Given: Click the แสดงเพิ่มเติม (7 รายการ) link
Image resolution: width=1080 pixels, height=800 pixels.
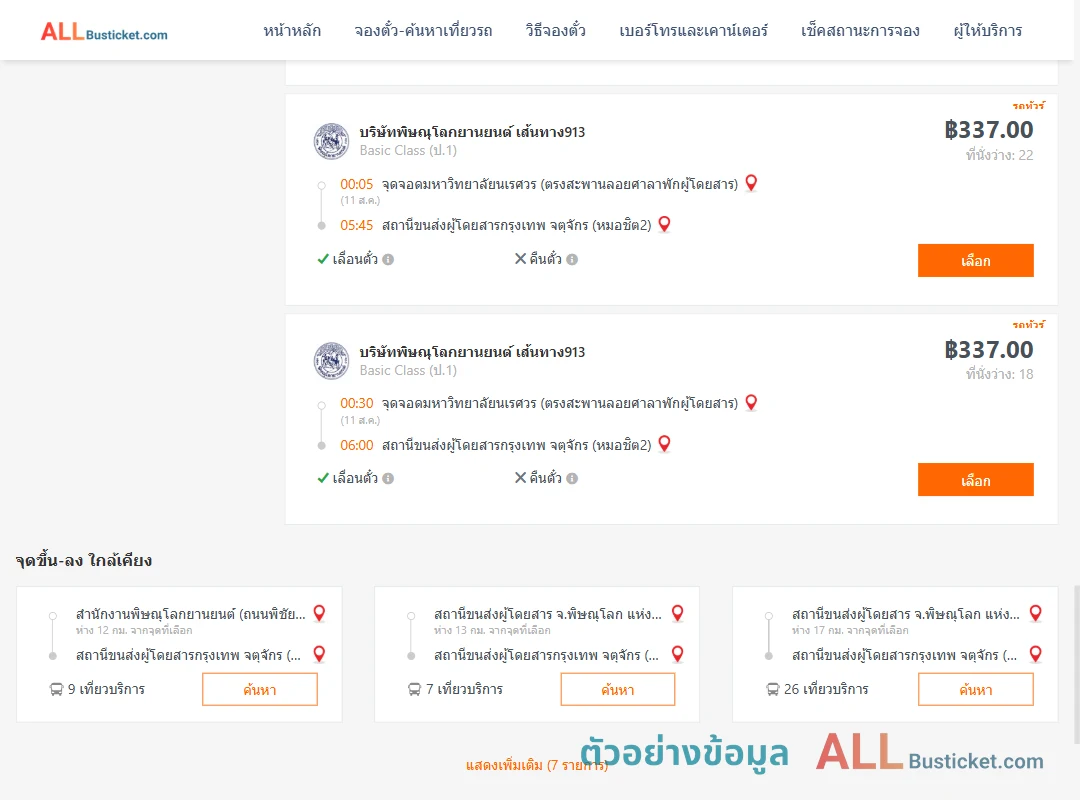Looking at the screenshot, I should 537,766.
